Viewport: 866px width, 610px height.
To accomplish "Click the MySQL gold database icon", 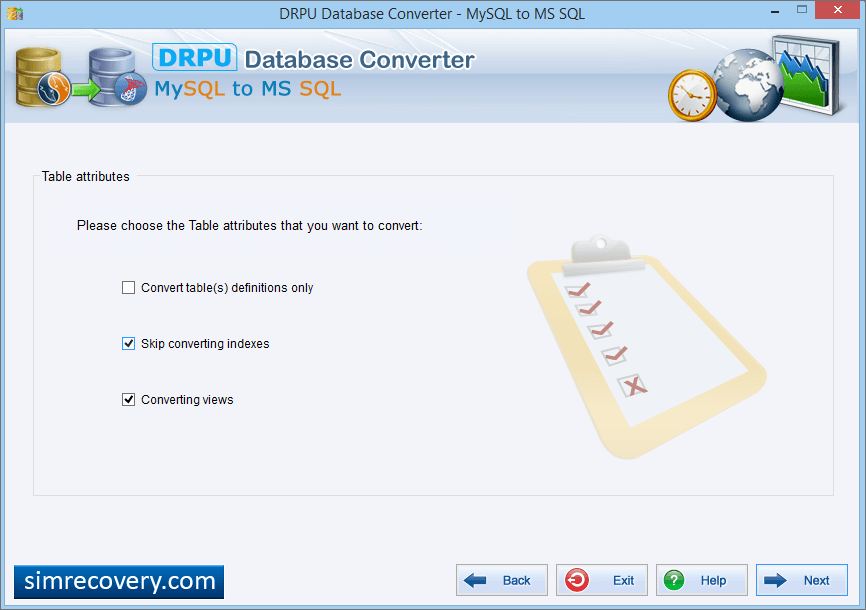I will click(x=41, y=77).
